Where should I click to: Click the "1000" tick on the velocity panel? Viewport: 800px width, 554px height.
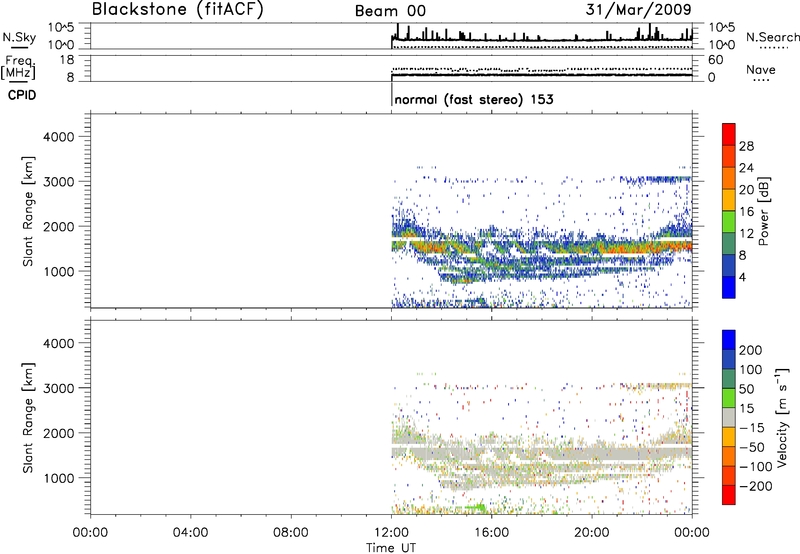click(x=59, y=478)
